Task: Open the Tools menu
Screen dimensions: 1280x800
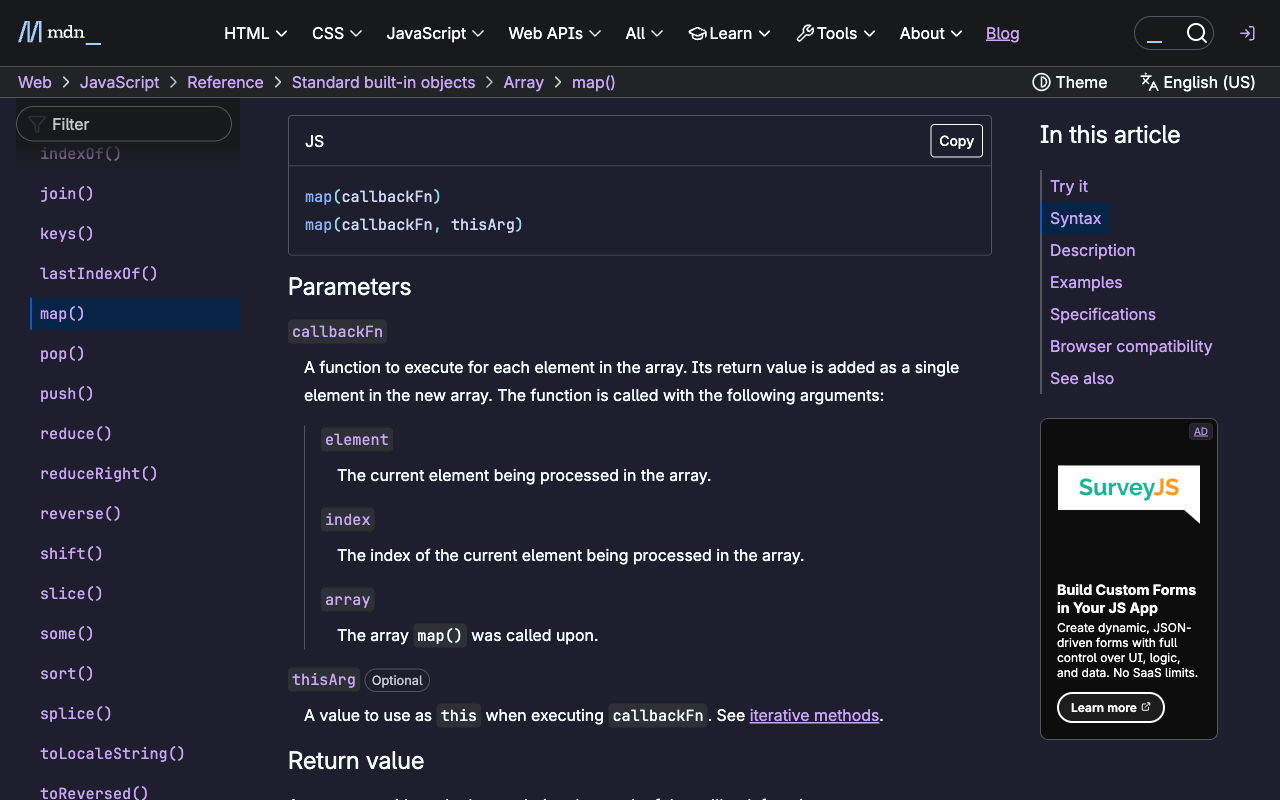Action: click(836, 33)
